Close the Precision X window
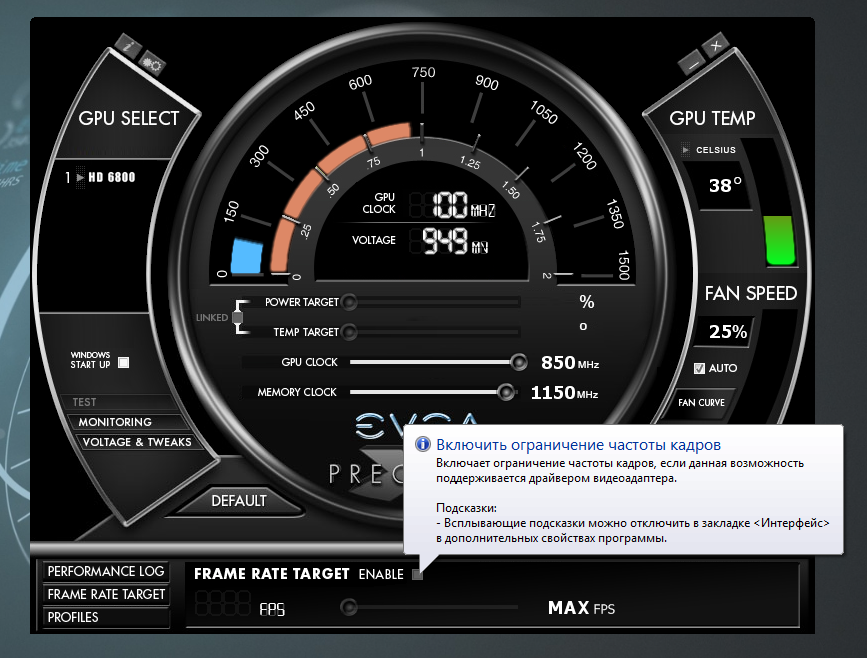 point(716,45)
